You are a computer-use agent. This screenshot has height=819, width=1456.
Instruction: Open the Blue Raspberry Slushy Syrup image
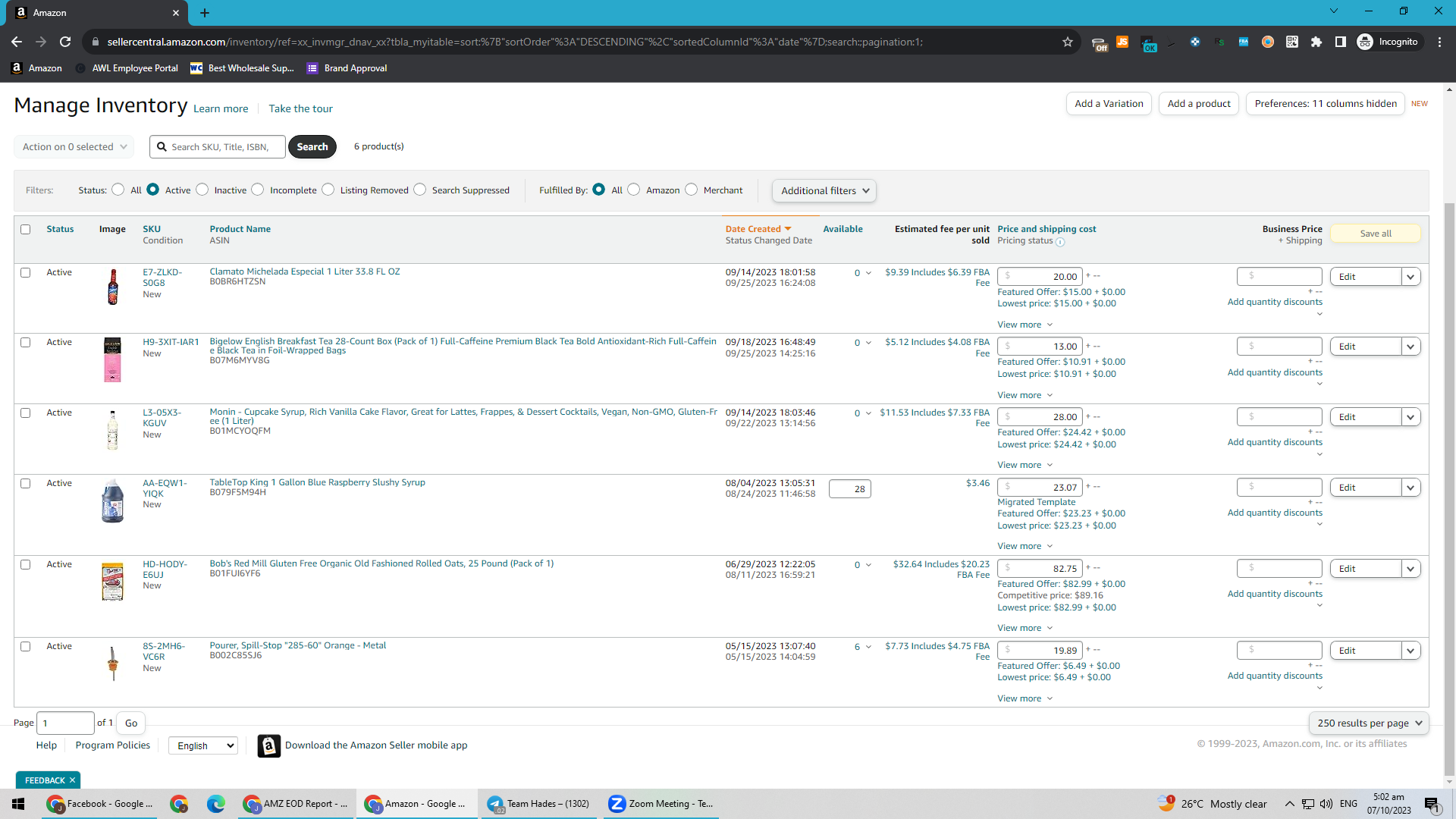coord(113,500)
